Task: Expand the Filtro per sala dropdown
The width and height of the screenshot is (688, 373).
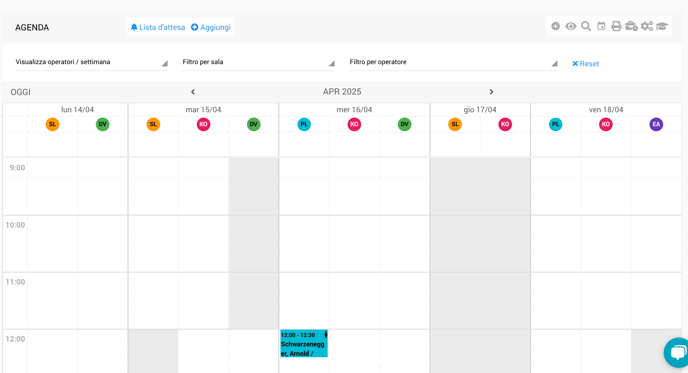Action: click(258, 62)
